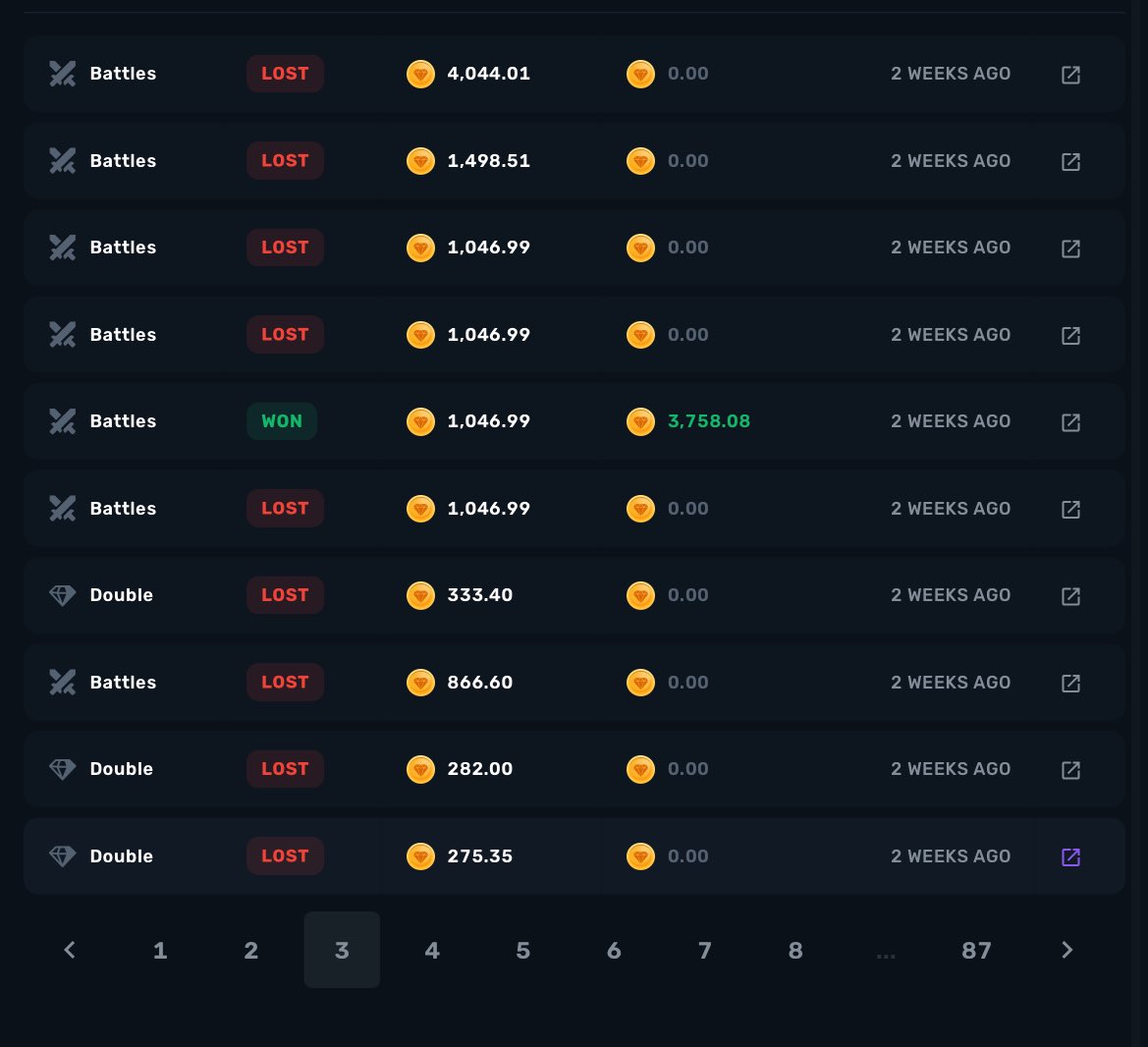Click coin icon beside 4,044.01 amount
This screenshot has height=1047, width=1148.
tap(420, 74)
